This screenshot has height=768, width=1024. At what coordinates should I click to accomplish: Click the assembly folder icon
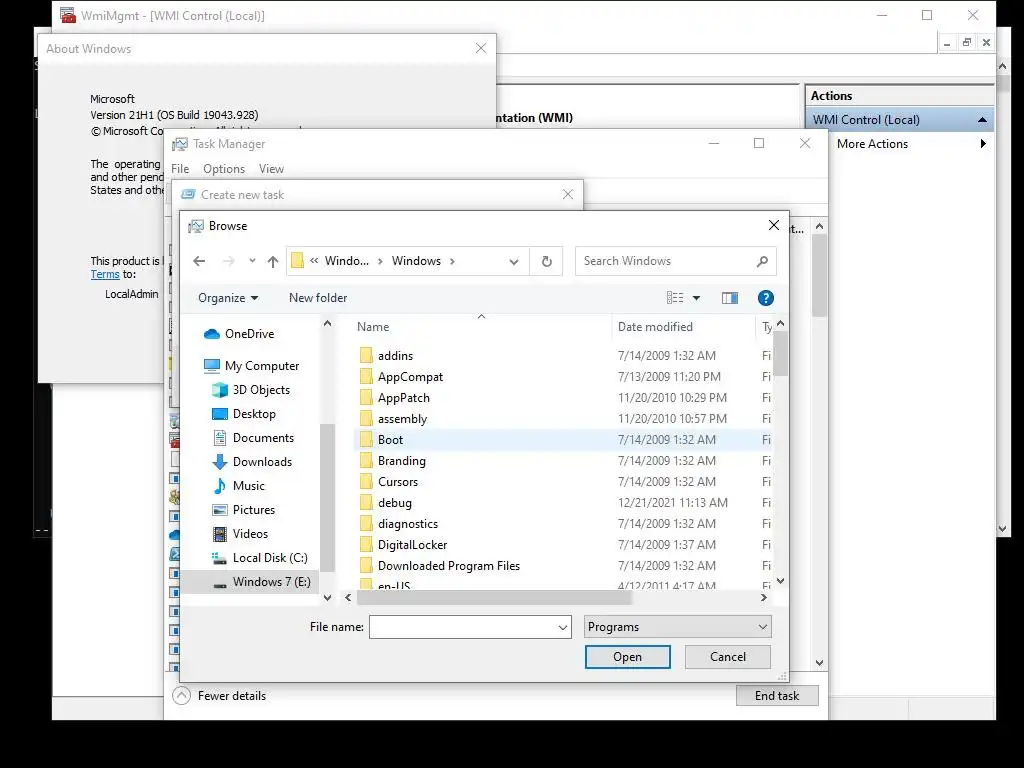(366, 419)
